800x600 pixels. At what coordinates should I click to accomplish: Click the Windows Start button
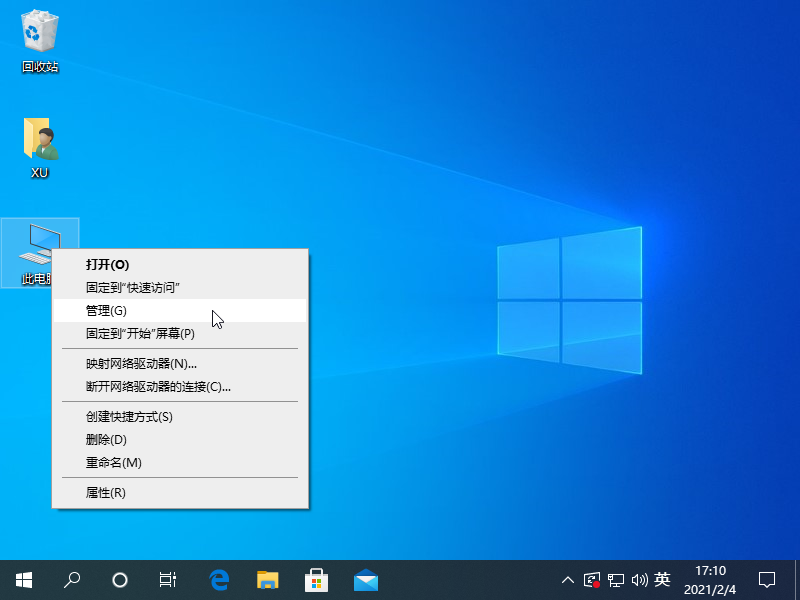point(23,579)
